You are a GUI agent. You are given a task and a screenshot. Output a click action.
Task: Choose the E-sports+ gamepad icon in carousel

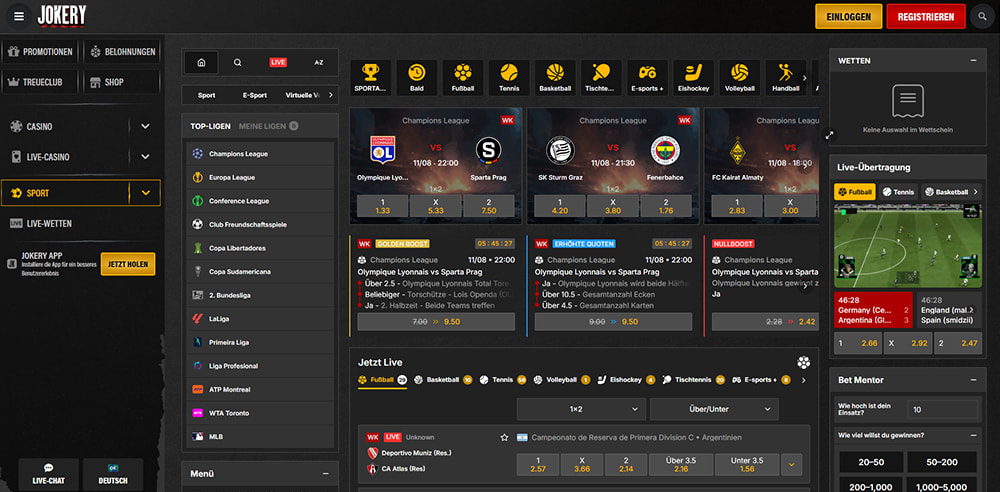click(647, 78)
